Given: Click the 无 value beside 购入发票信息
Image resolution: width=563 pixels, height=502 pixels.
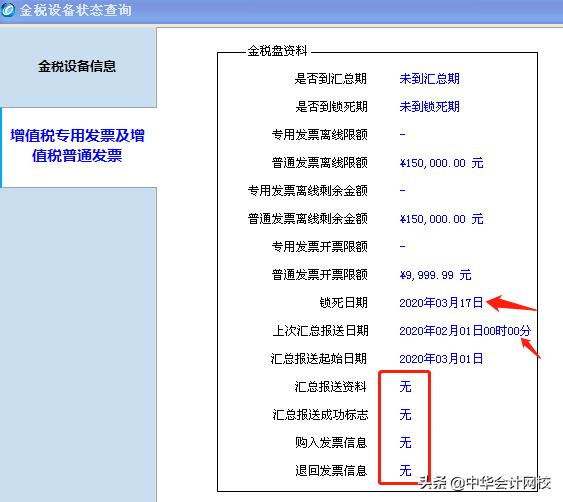Looking at the screenshot, I should coord(405,442).
